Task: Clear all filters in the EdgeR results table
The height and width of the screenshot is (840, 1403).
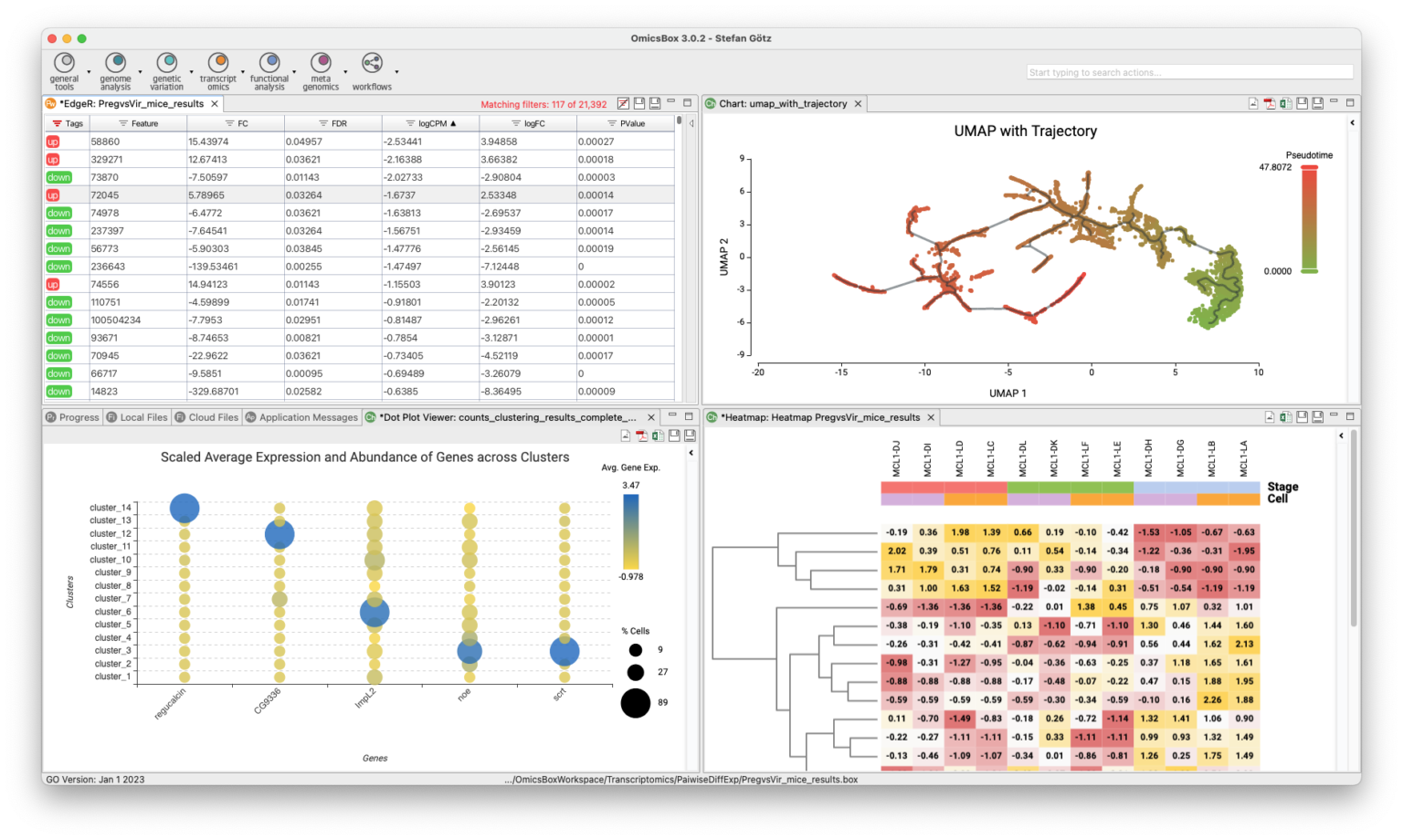Action: [x=623, y=103]
